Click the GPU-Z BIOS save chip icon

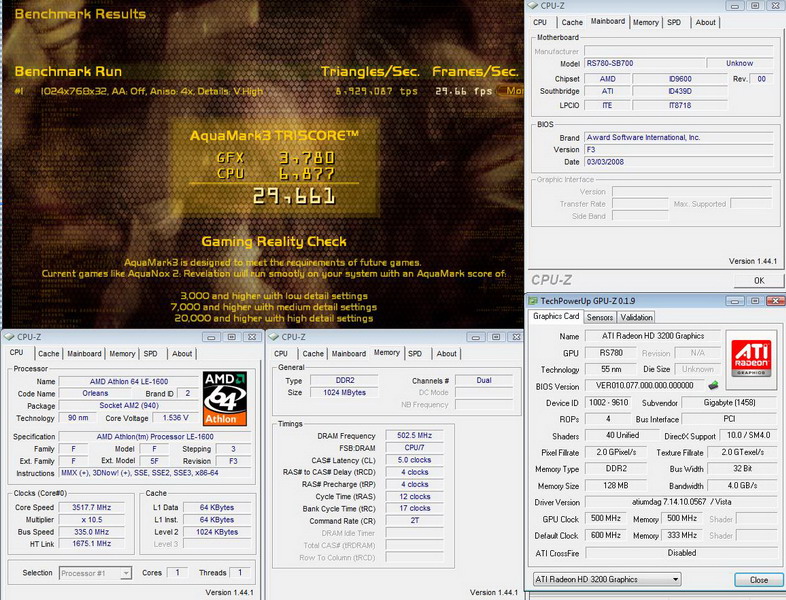tap(713, 385)
